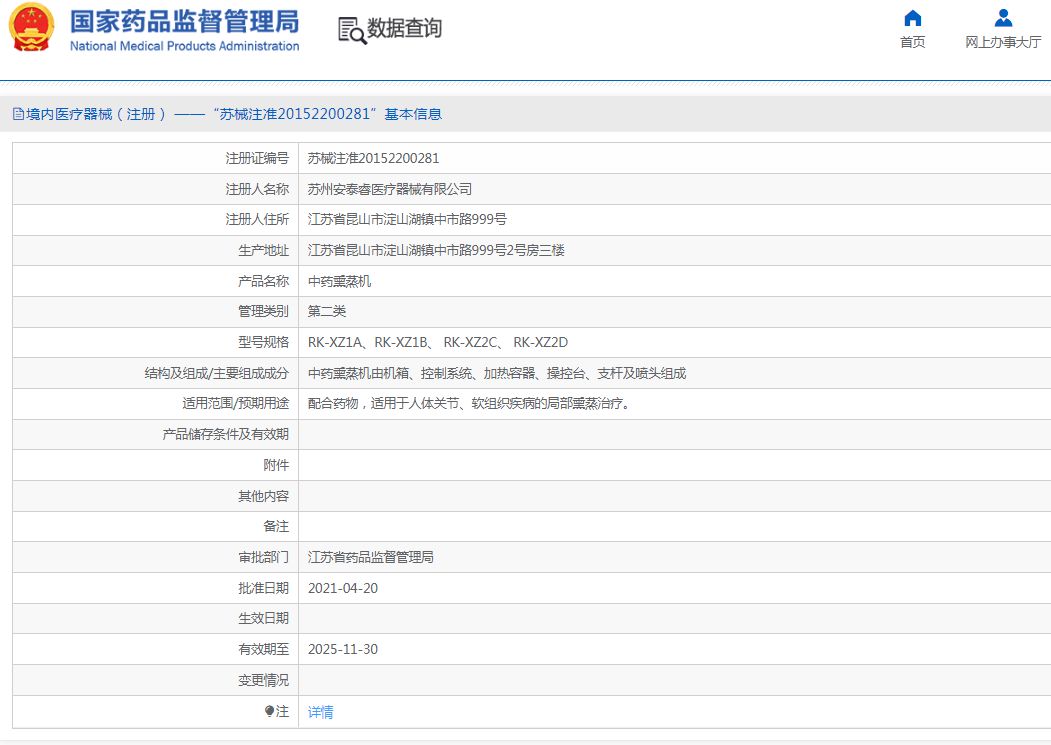Select registration number value 苏械注准20152200281 in table
Viewport: 1051px width, 745px height.
click(x=373, y=158)
